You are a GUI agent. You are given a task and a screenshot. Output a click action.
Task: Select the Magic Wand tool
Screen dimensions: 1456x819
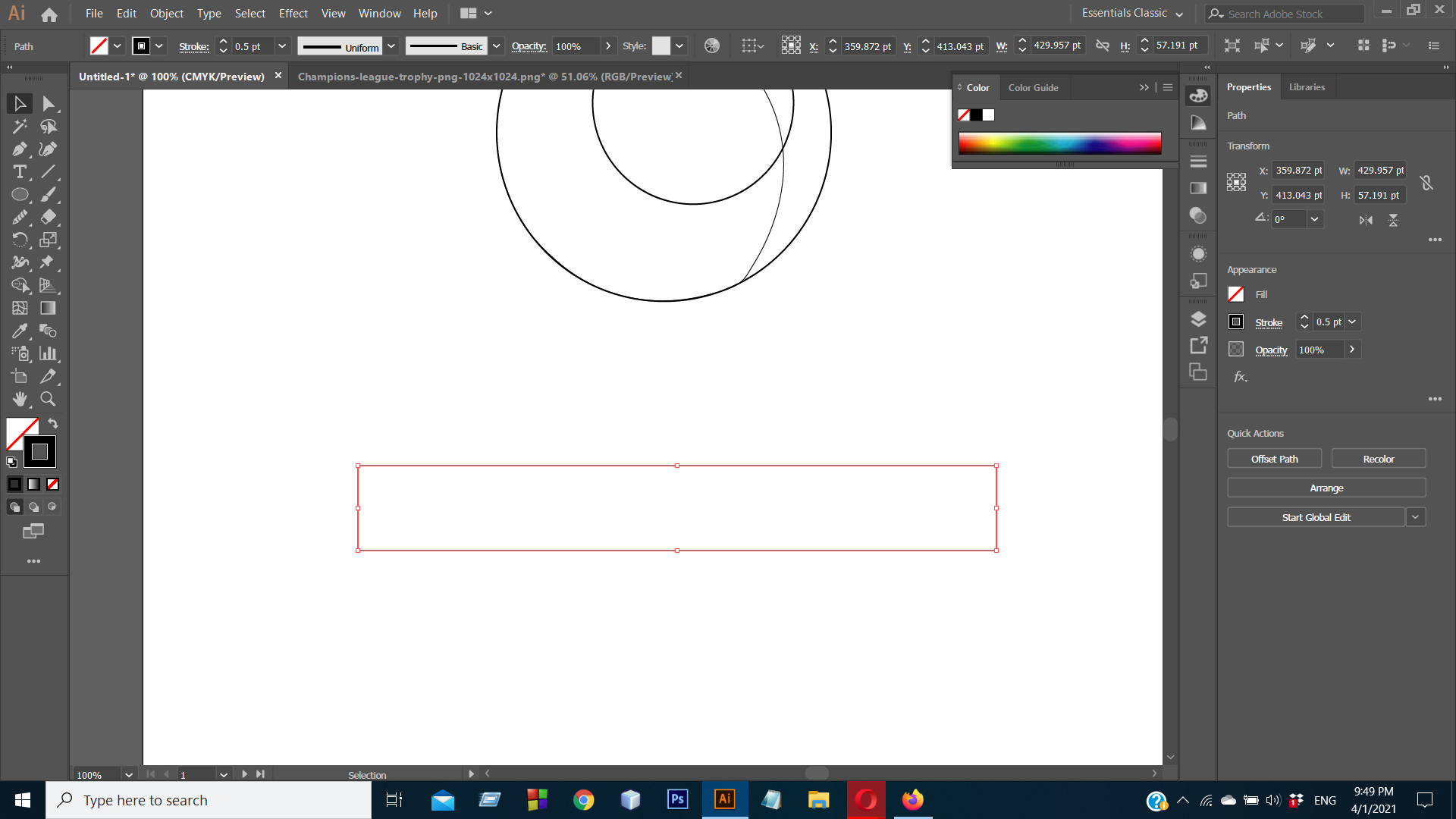[20, 127]
